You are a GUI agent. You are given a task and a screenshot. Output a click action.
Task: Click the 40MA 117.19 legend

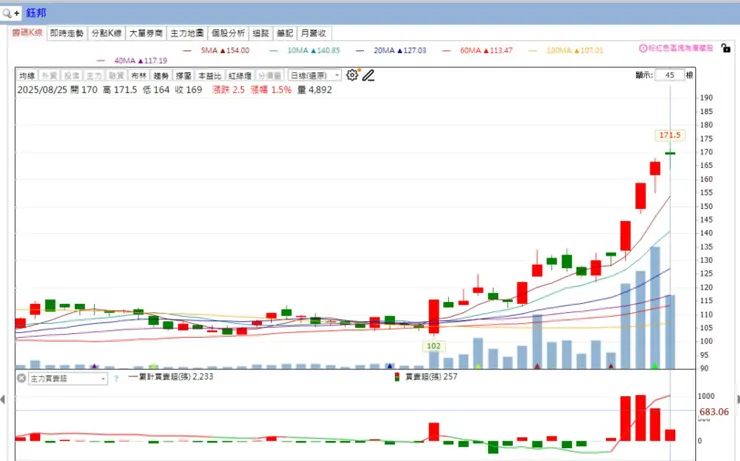click(x=132, y=60)
